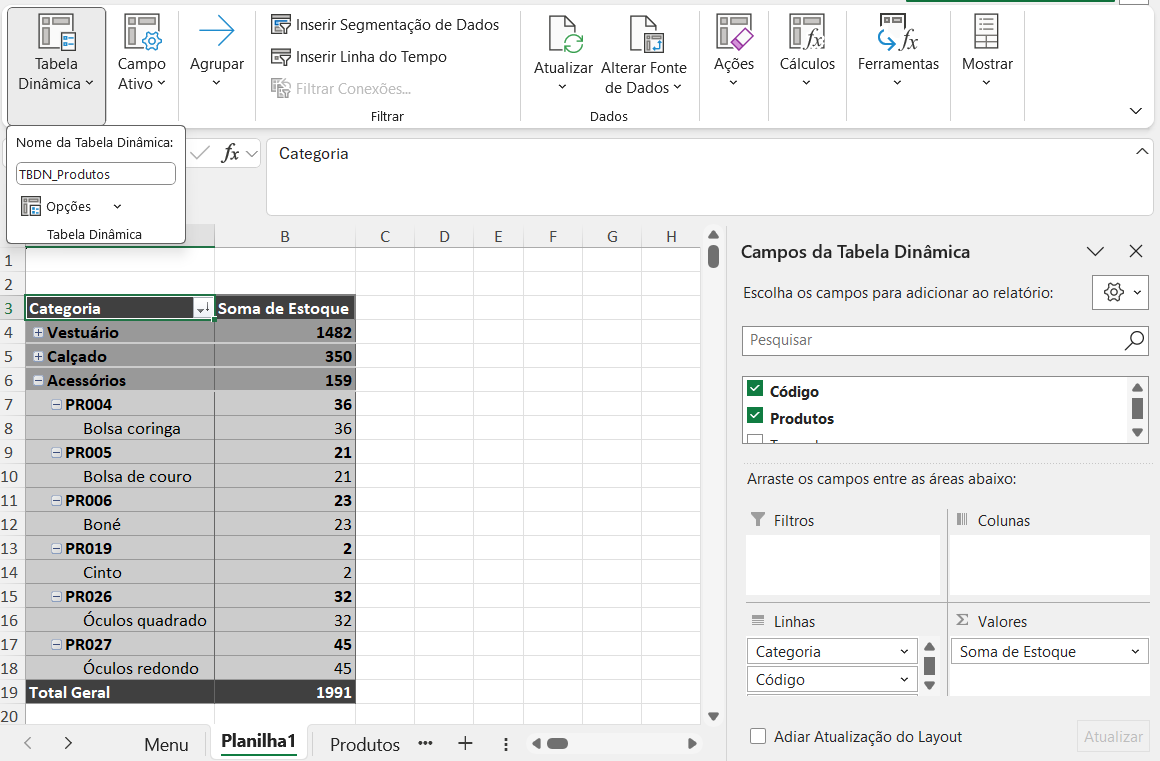Open the Ferramentas ribbon menu
This screenshot has height=761, width=1160.
click(898, 54)
